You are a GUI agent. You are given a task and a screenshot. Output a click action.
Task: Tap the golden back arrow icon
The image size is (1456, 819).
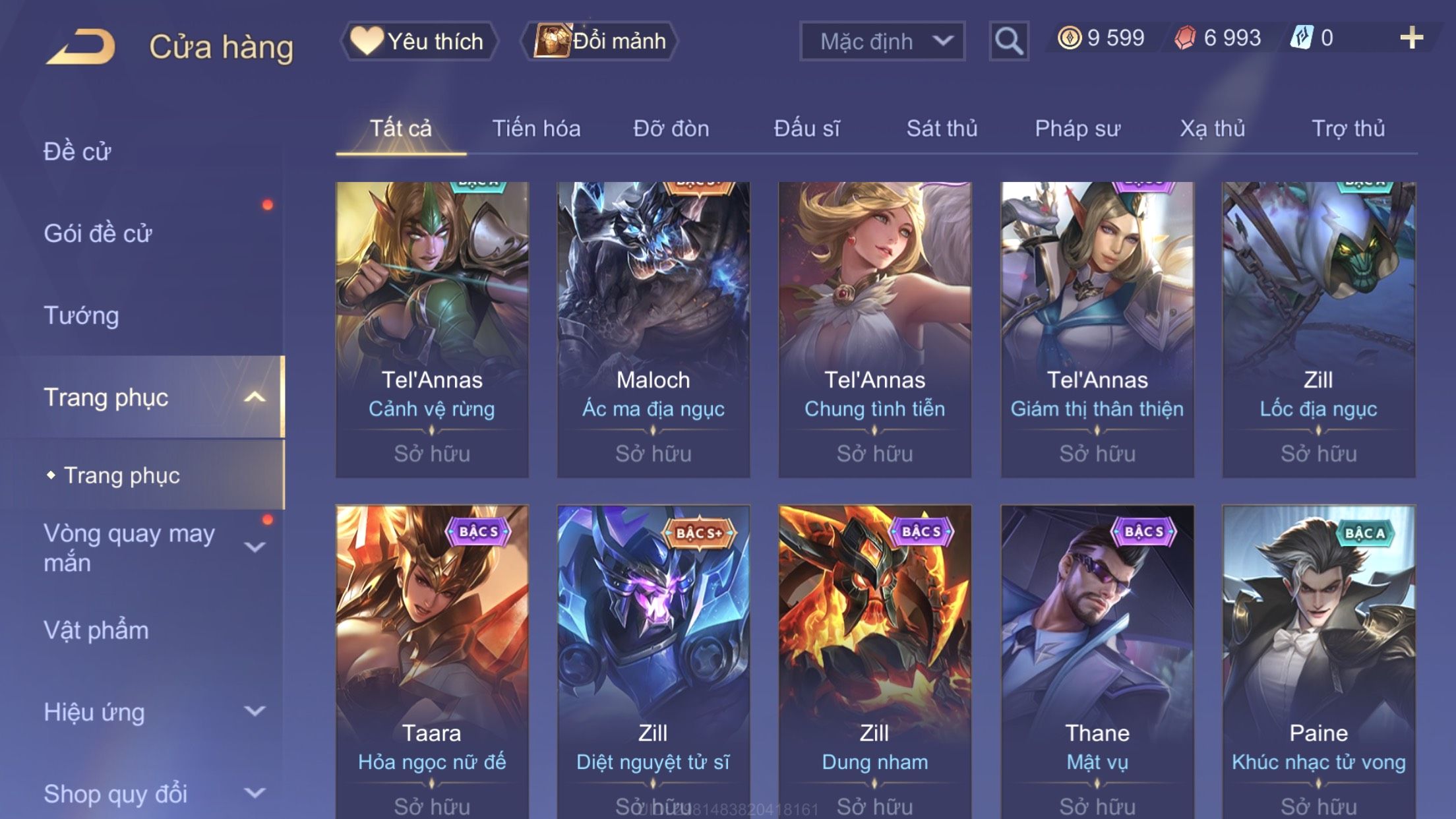click(x=80, y=45)
